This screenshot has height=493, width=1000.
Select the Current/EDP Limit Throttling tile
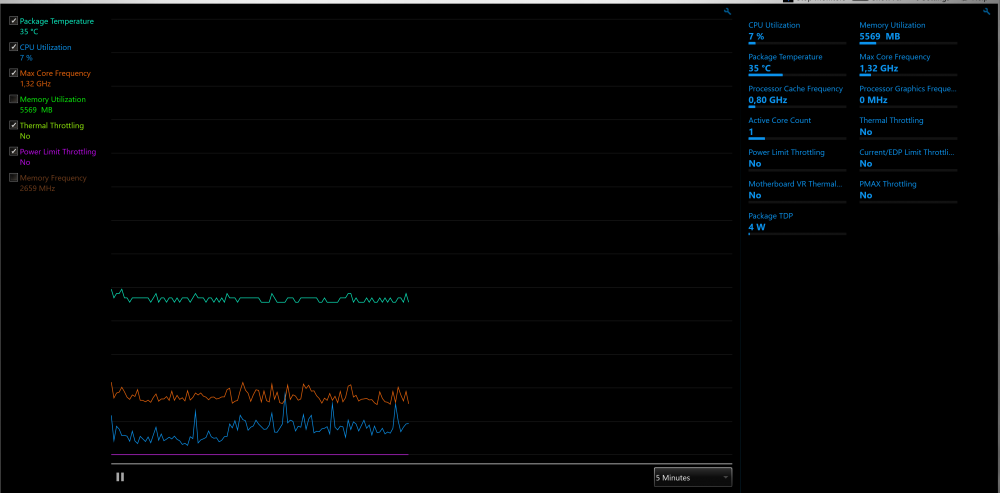908,159
